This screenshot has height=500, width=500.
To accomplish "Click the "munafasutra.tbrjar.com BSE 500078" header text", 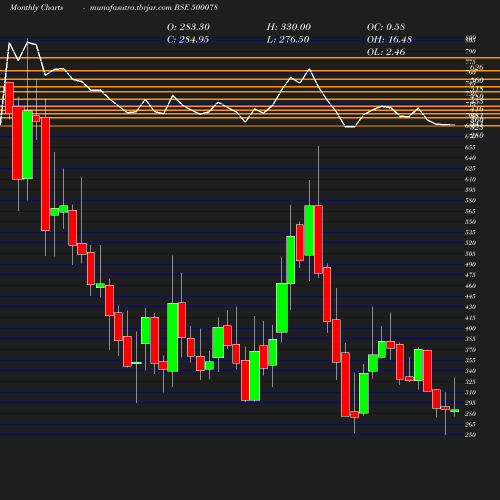I will point(154,7).
